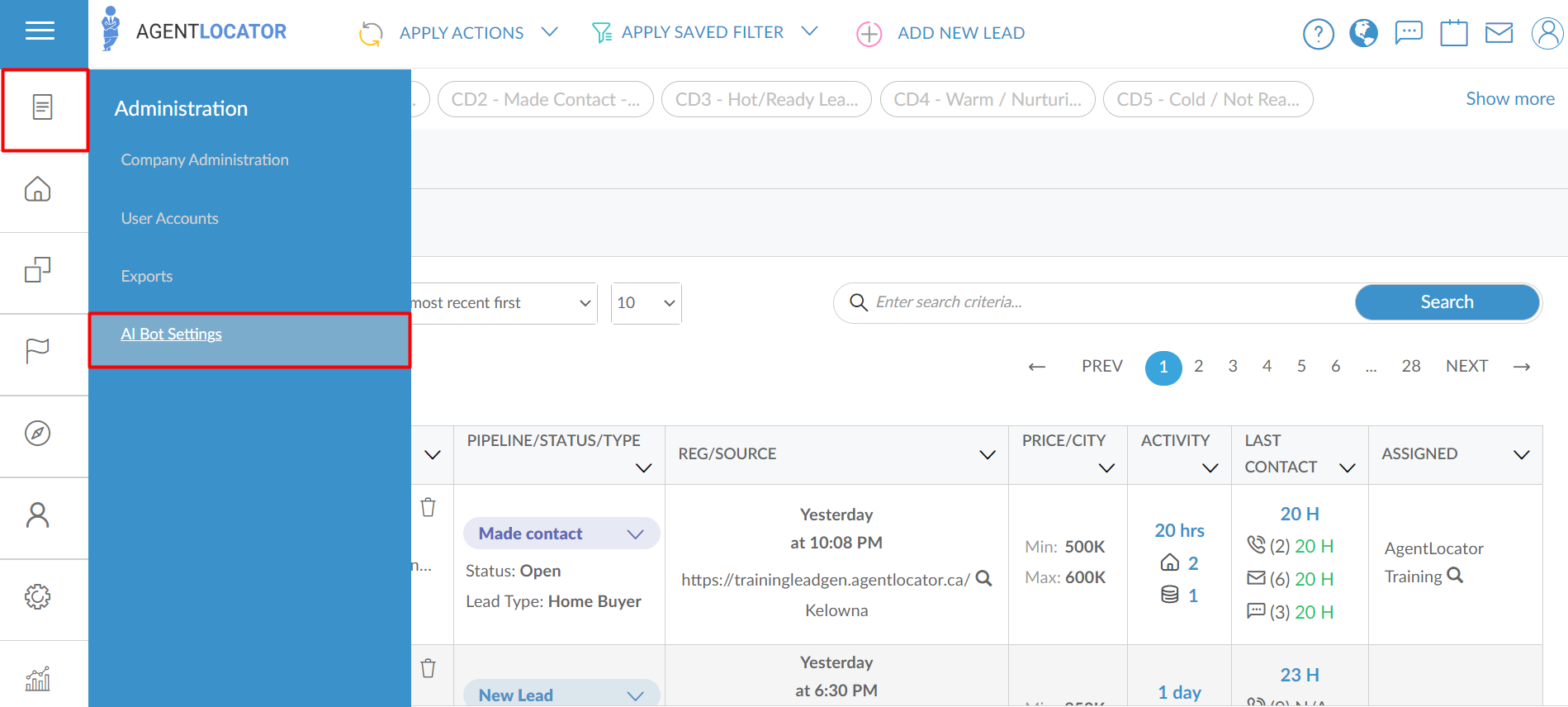Open the compass icon in sidebar

tap(38, 433)
